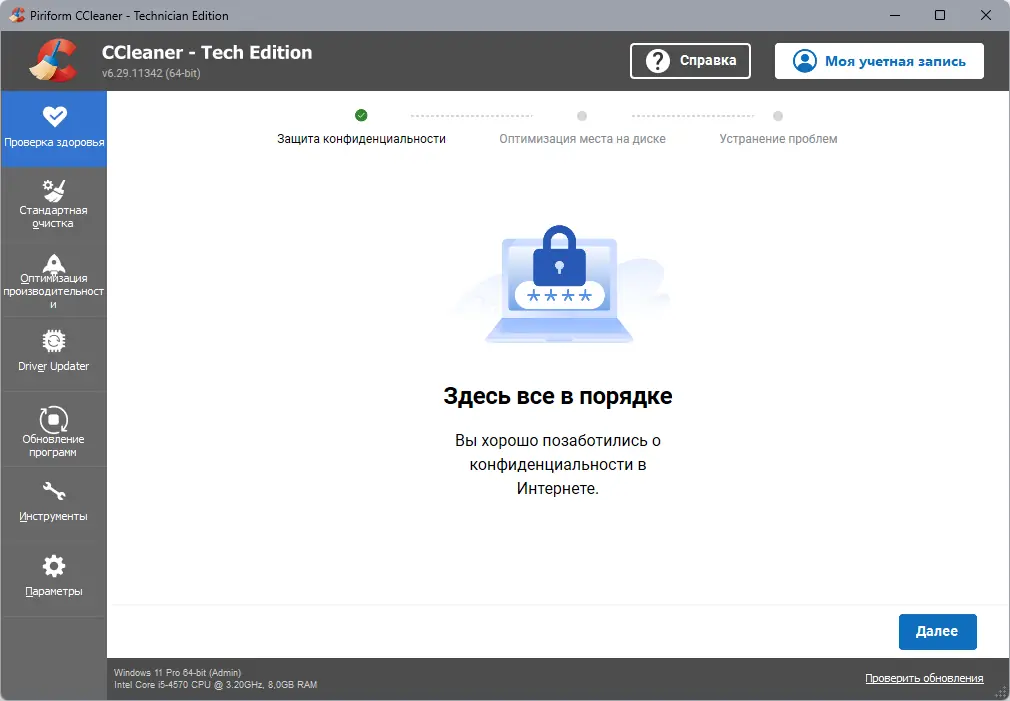Click the Windows 11 Pro 64-bit (Admin) text
Viewport: 1010px width, 701px height.
177,673
